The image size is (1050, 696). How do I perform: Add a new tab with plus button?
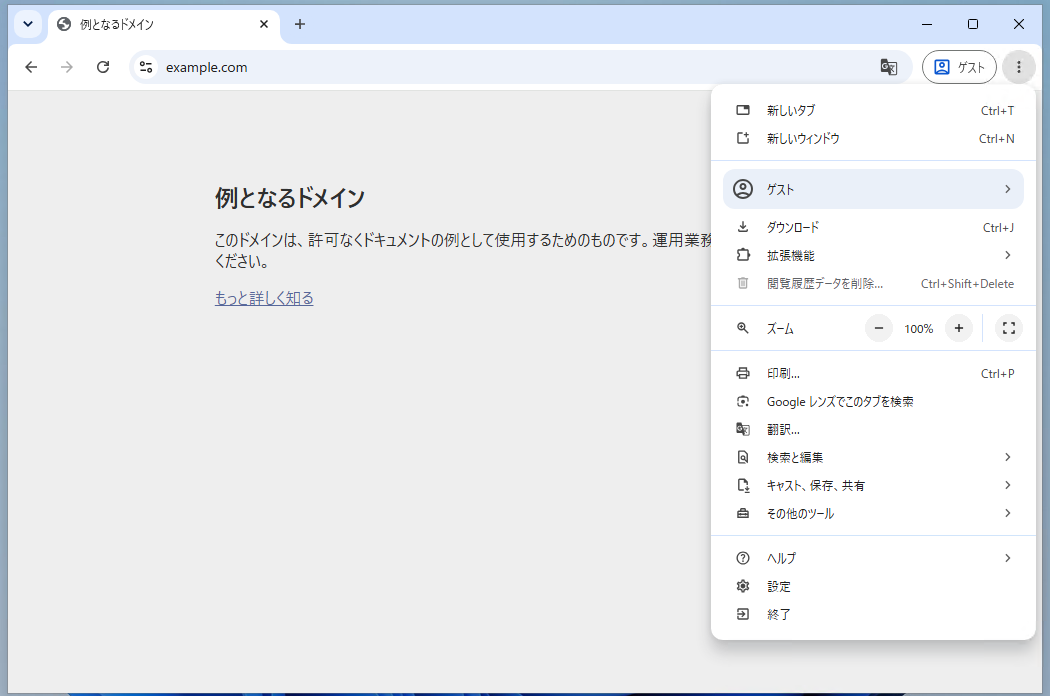click(300, 24)
